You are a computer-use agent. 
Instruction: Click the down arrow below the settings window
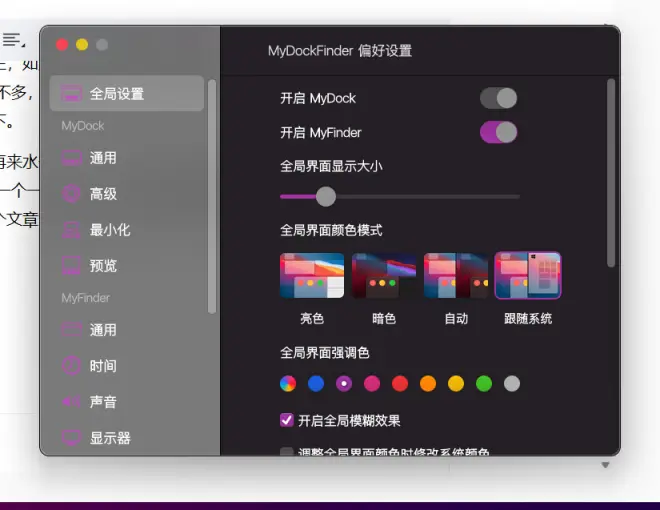click(605, 465)
